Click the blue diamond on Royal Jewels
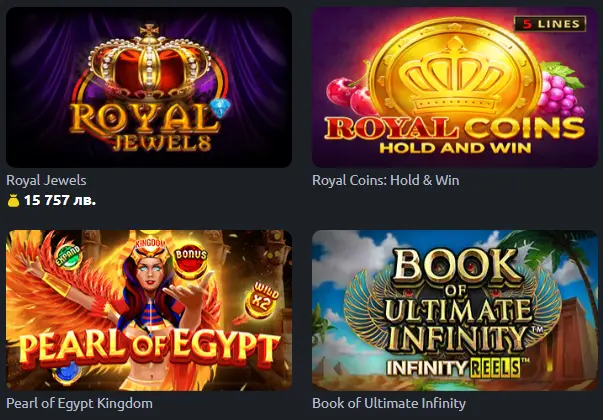This screenshot has width=603, height=420. 220,108
